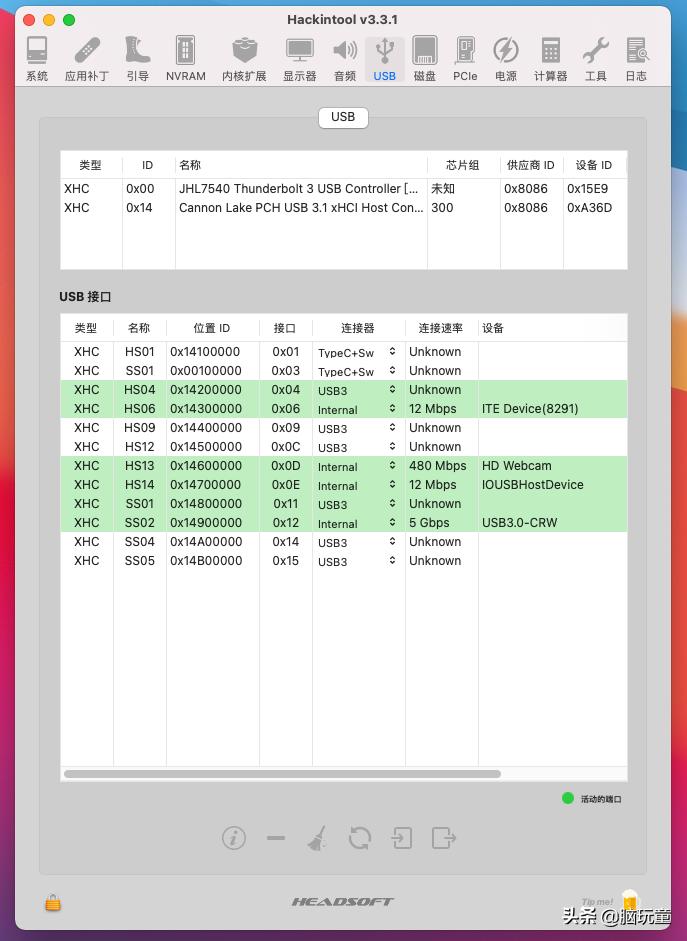Sort controllers by 芯片组 column header
This screenshot has height=941, width=687.
(463, 165)
